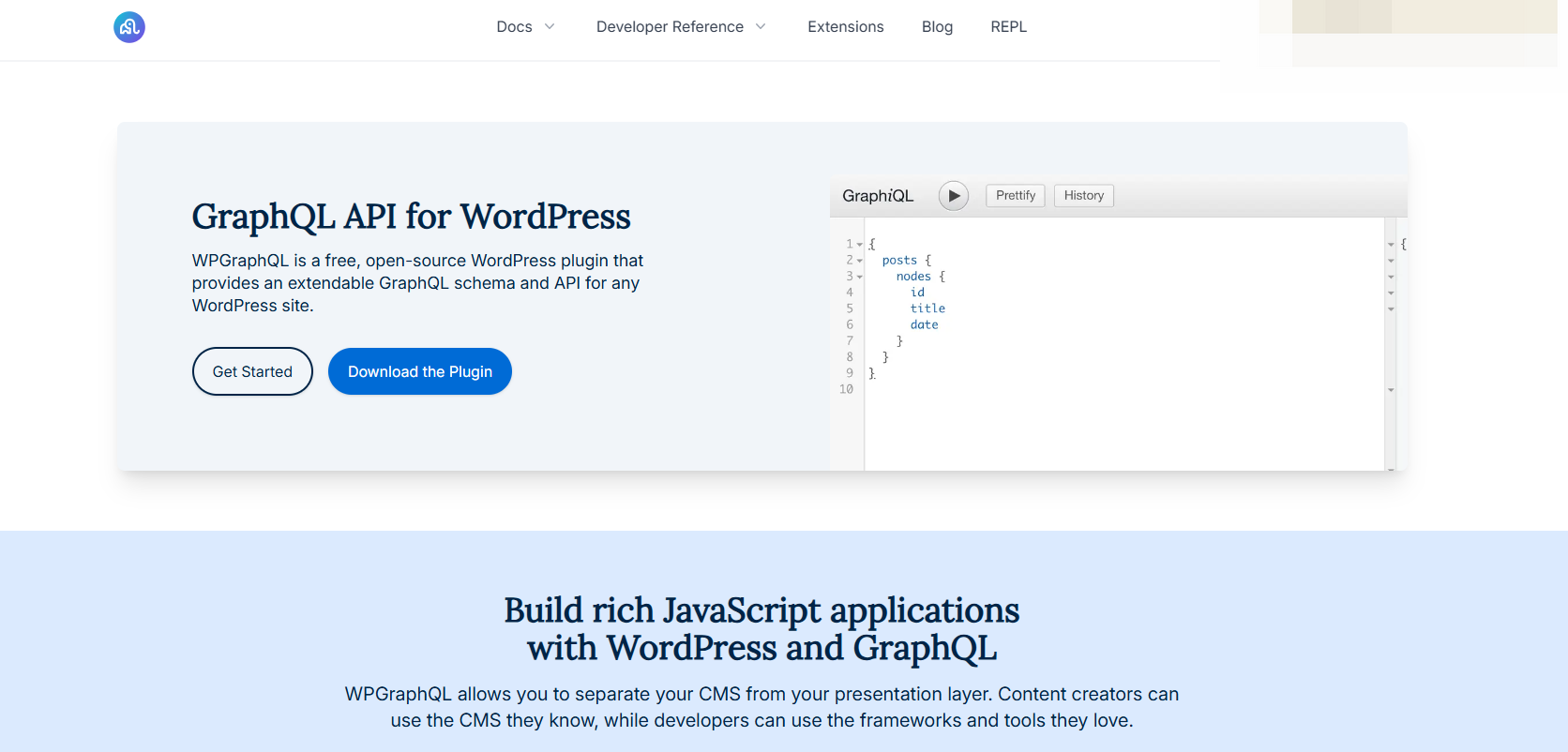This screenshot has width=1568, height=752.
Task: Collapse the fold arrow on line 1
Action: tap(859, 245)
